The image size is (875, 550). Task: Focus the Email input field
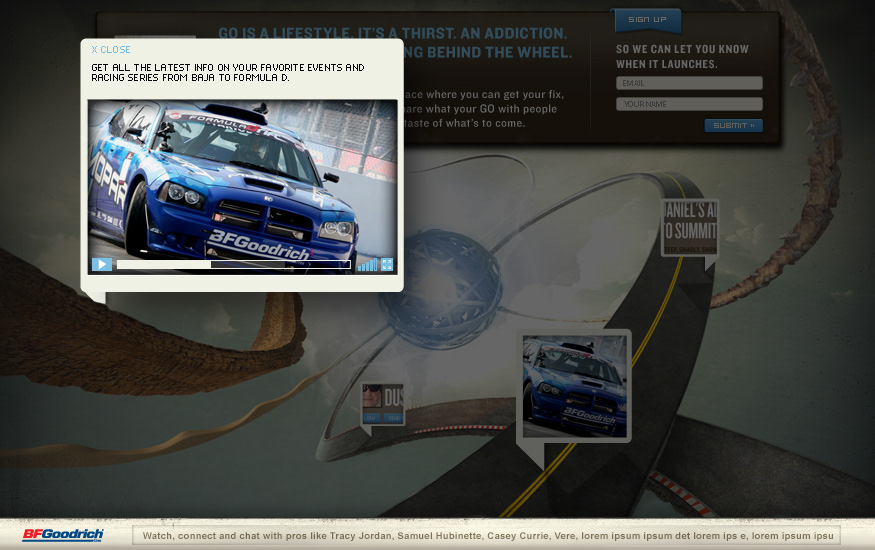tap(689, 83)
